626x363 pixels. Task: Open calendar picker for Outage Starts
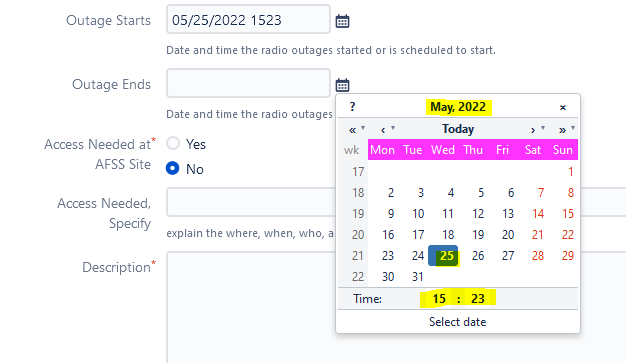[342, 21]
